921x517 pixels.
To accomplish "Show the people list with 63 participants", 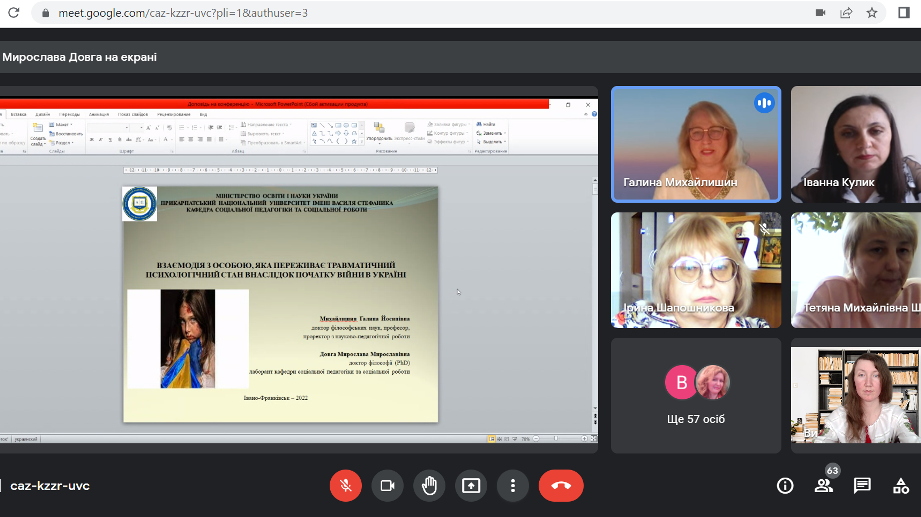I will pyautogui.click(x=824, y=485).
